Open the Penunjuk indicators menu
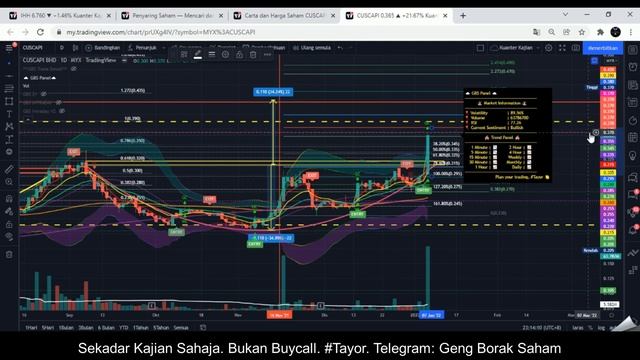Viewport: 640px width, 360px height. tap(142, 48)
